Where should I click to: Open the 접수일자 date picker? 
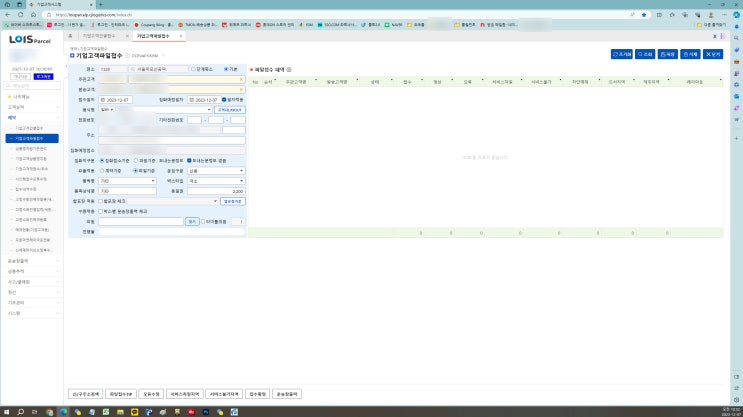102,100
